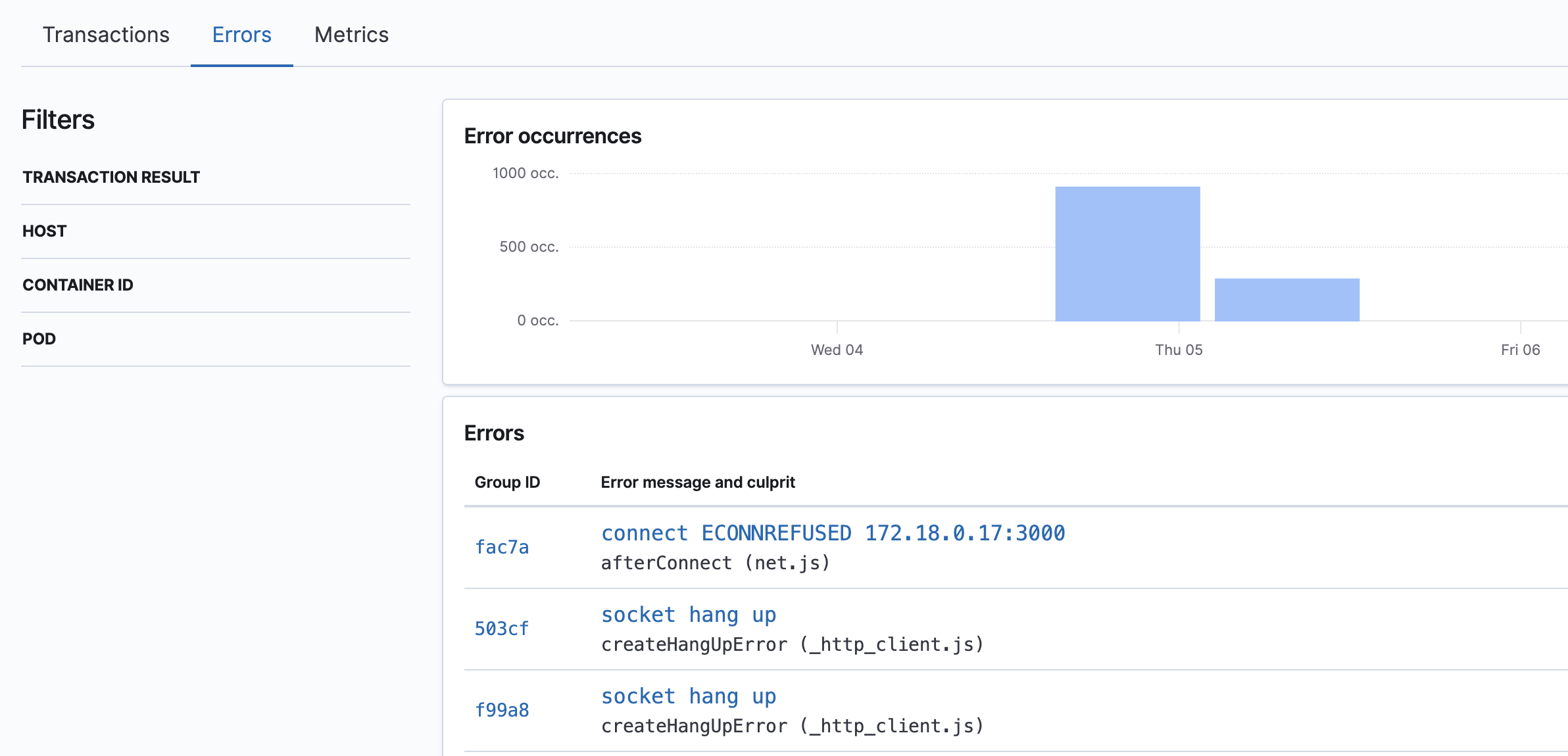Open the second socket hang up error
1568x756 pixels.
coord(688,696)
